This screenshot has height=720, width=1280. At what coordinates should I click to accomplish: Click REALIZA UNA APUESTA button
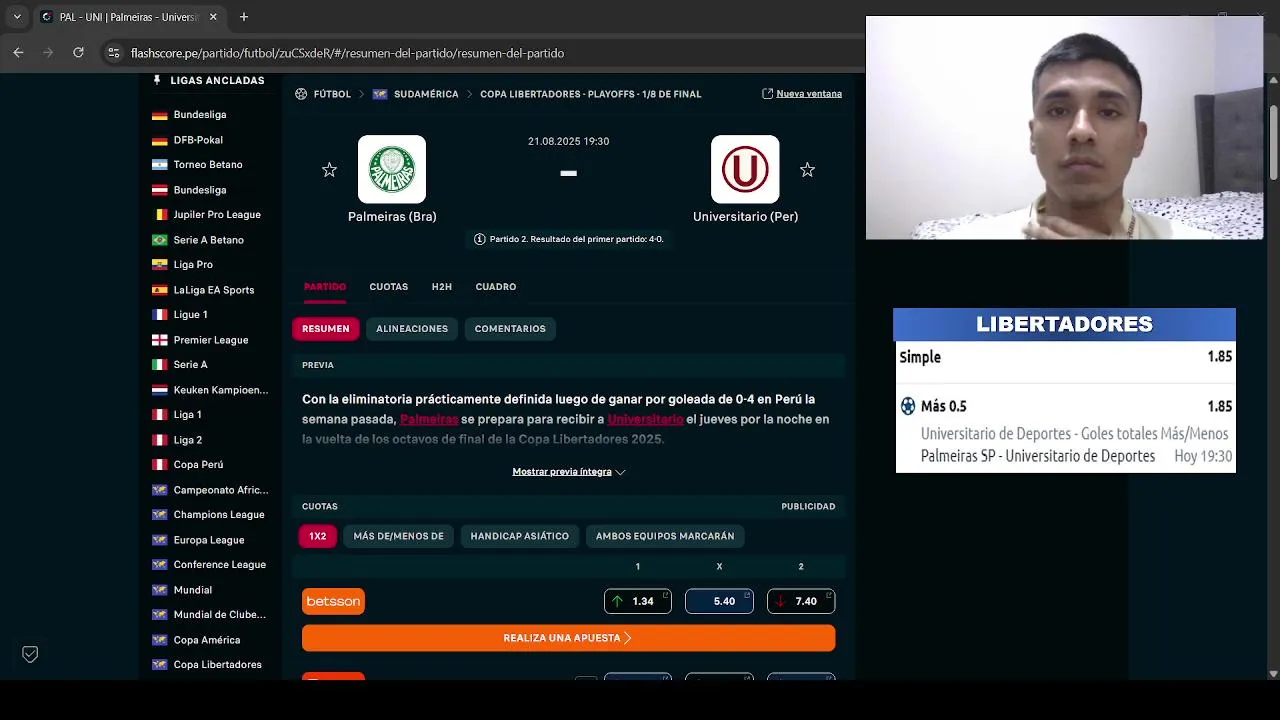[x=568, y=638]
